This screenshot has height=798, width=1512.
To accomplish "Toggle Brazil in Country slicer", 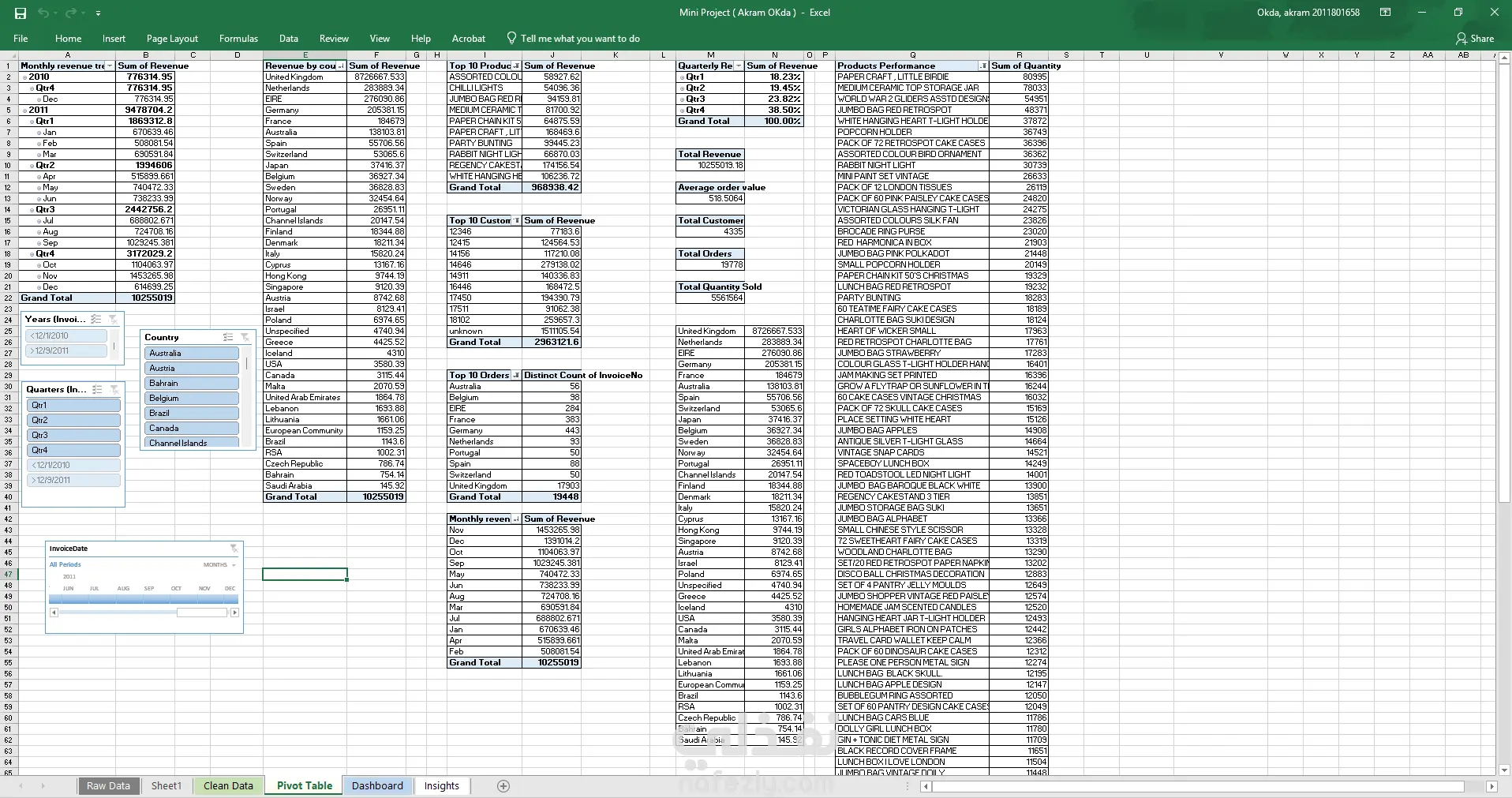I will tap(192, 413).
